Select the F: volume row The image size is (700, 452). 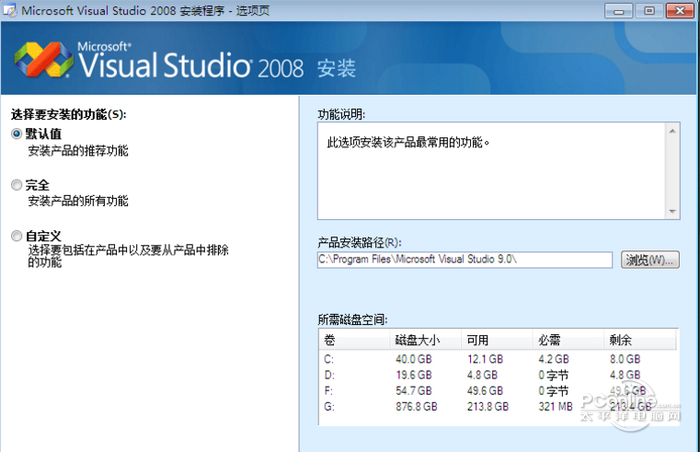pos(499,391)
